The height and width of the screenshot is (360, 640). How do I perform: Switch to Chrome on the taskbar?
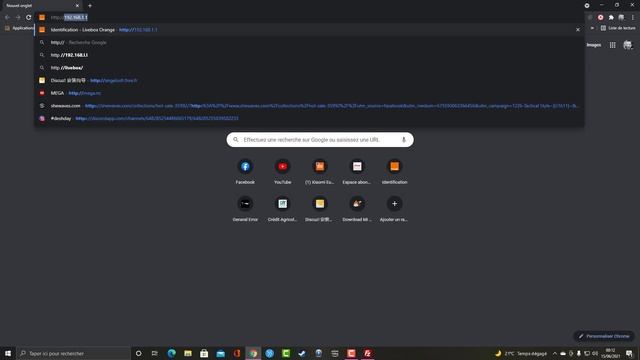(x=253, y=353)
